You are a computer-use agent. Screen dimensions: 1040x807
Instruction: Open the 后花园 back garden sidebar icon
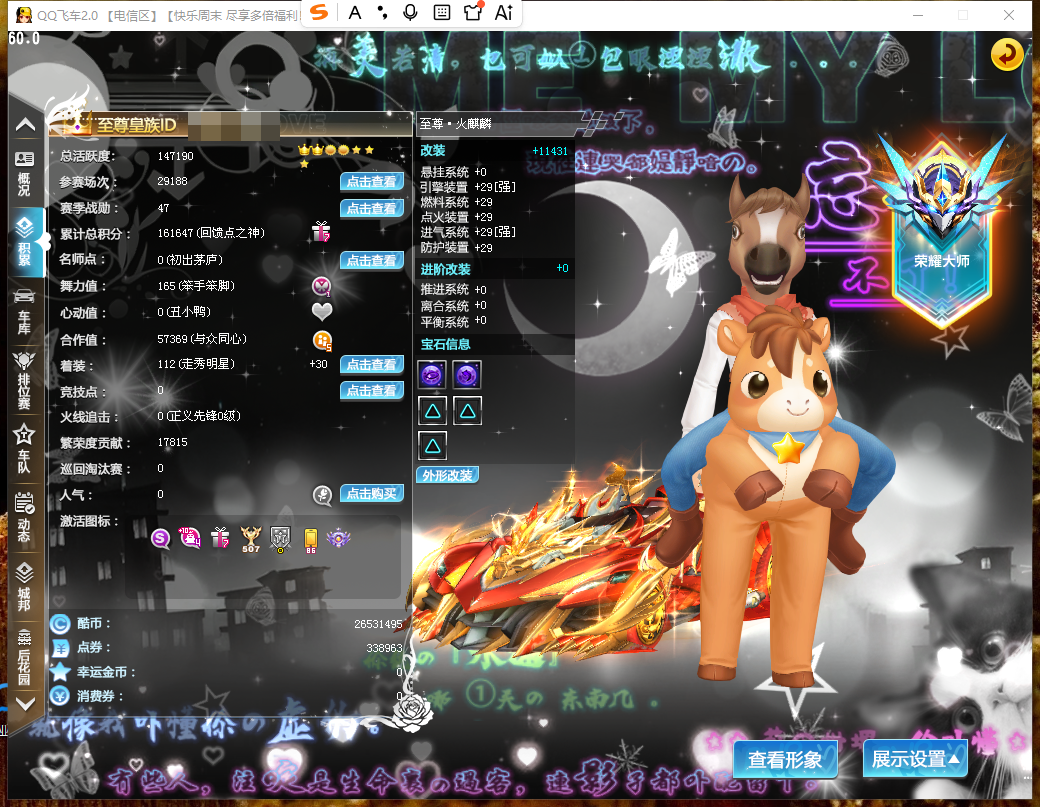coord(25,656)
